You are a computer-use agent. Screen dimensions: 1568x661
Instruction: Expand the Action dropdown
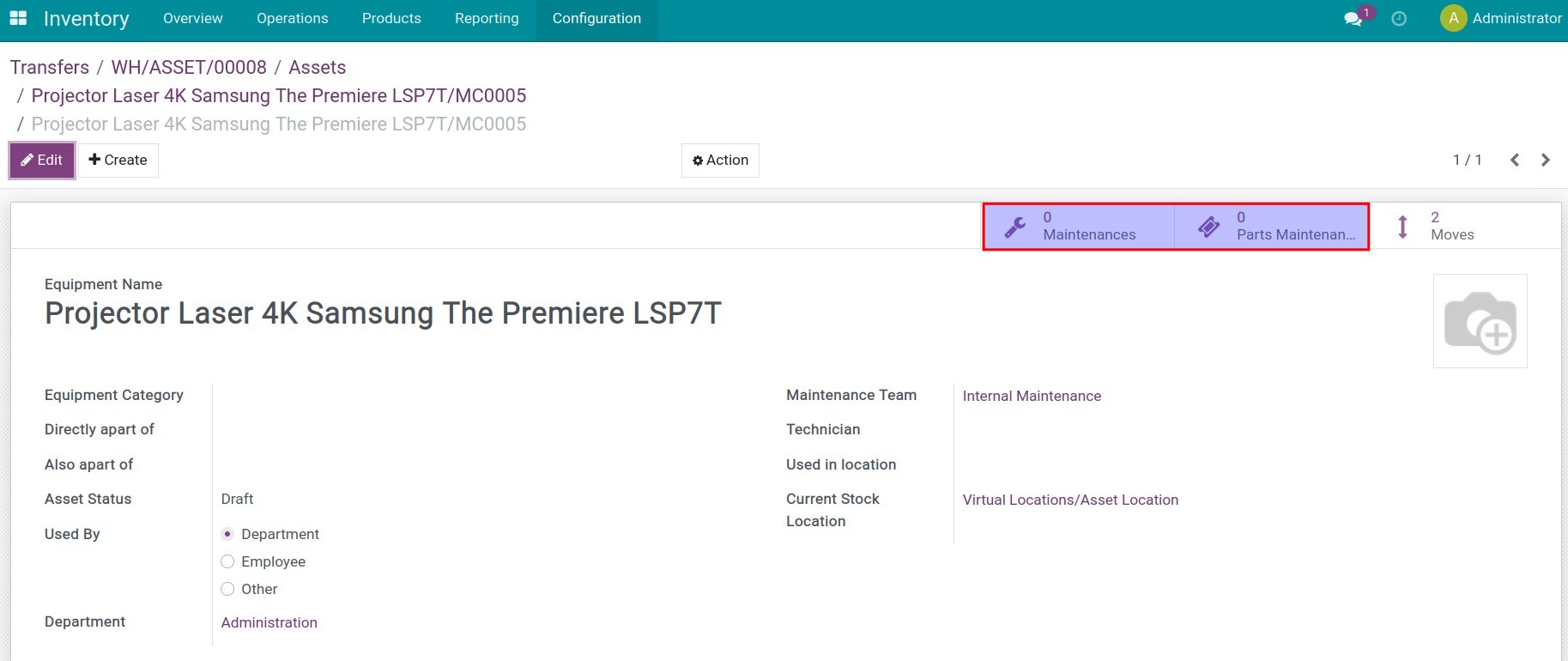pyautogui.click(x=720, y=161)
